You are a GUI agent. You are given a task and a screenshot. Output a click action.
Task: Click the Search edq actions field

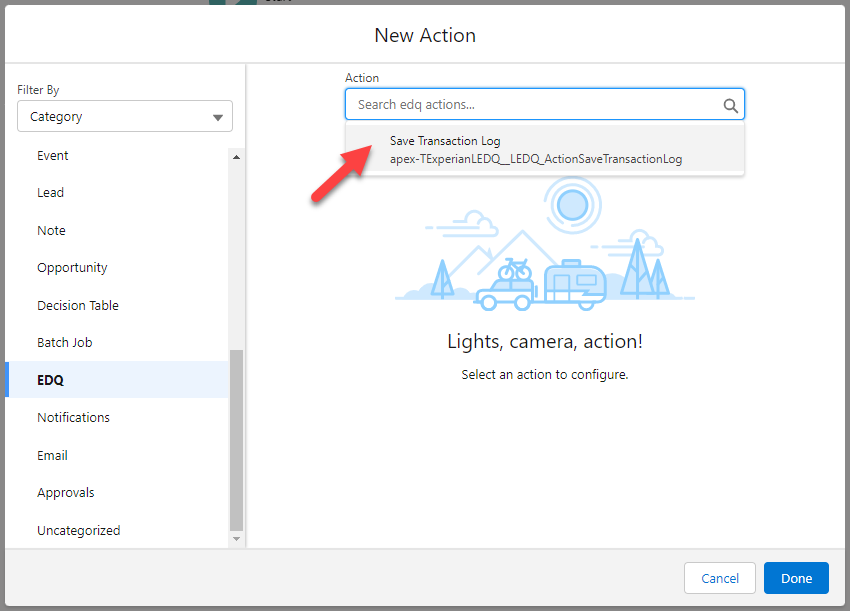tap(545, 104)
